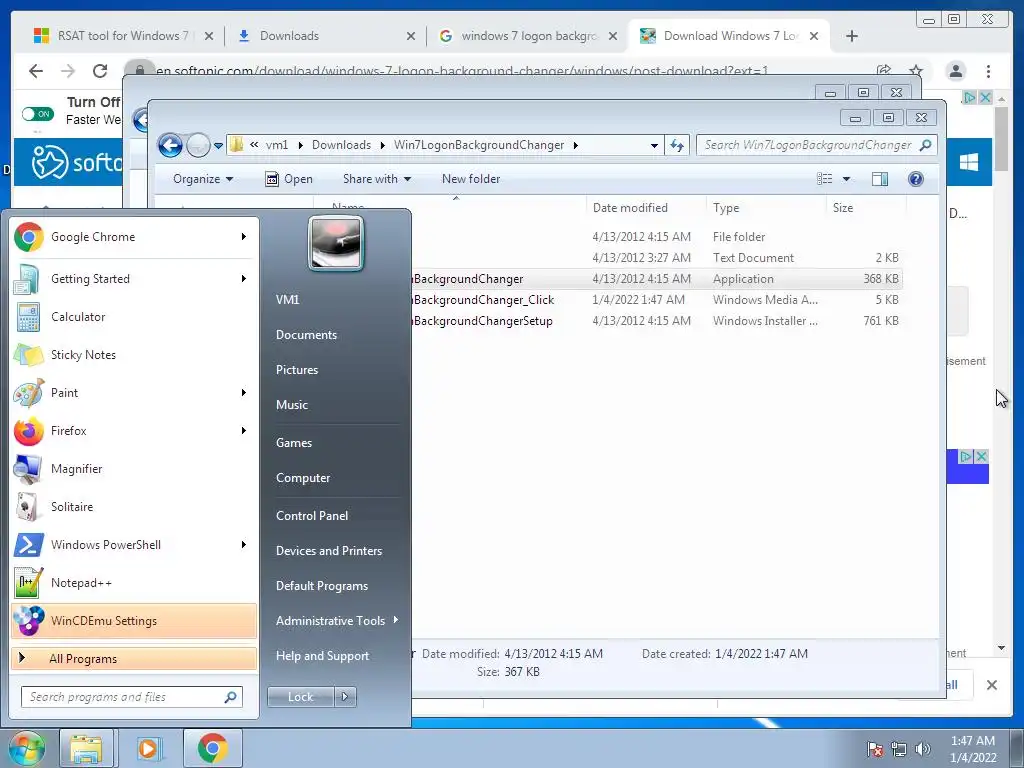The height and width of the screenshot is (768, 1024).
Task: Switch to Downloads Chrome tab
Action: pos(326,36)
